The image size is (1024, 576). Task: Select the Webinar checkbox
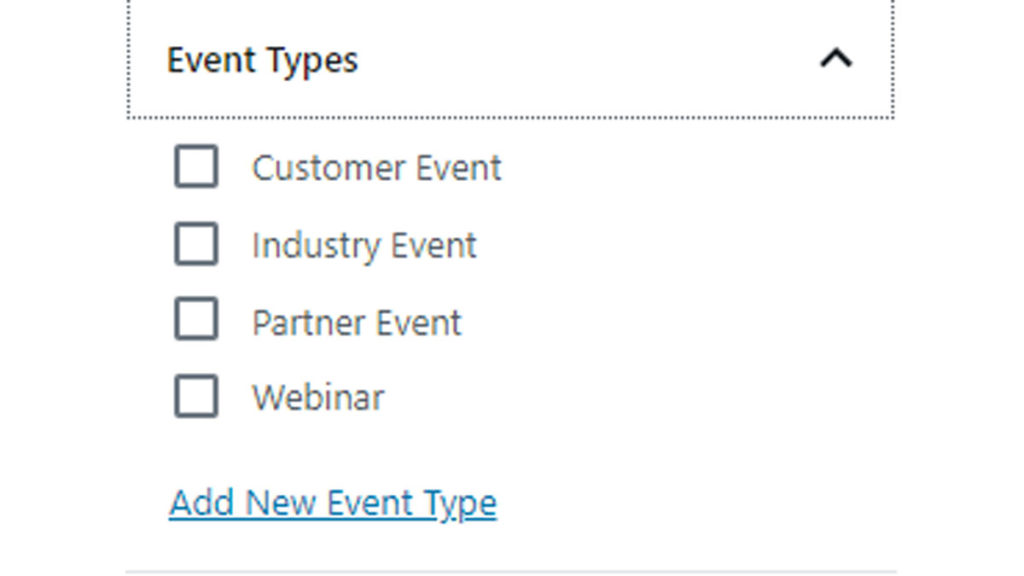click(196, 397)
